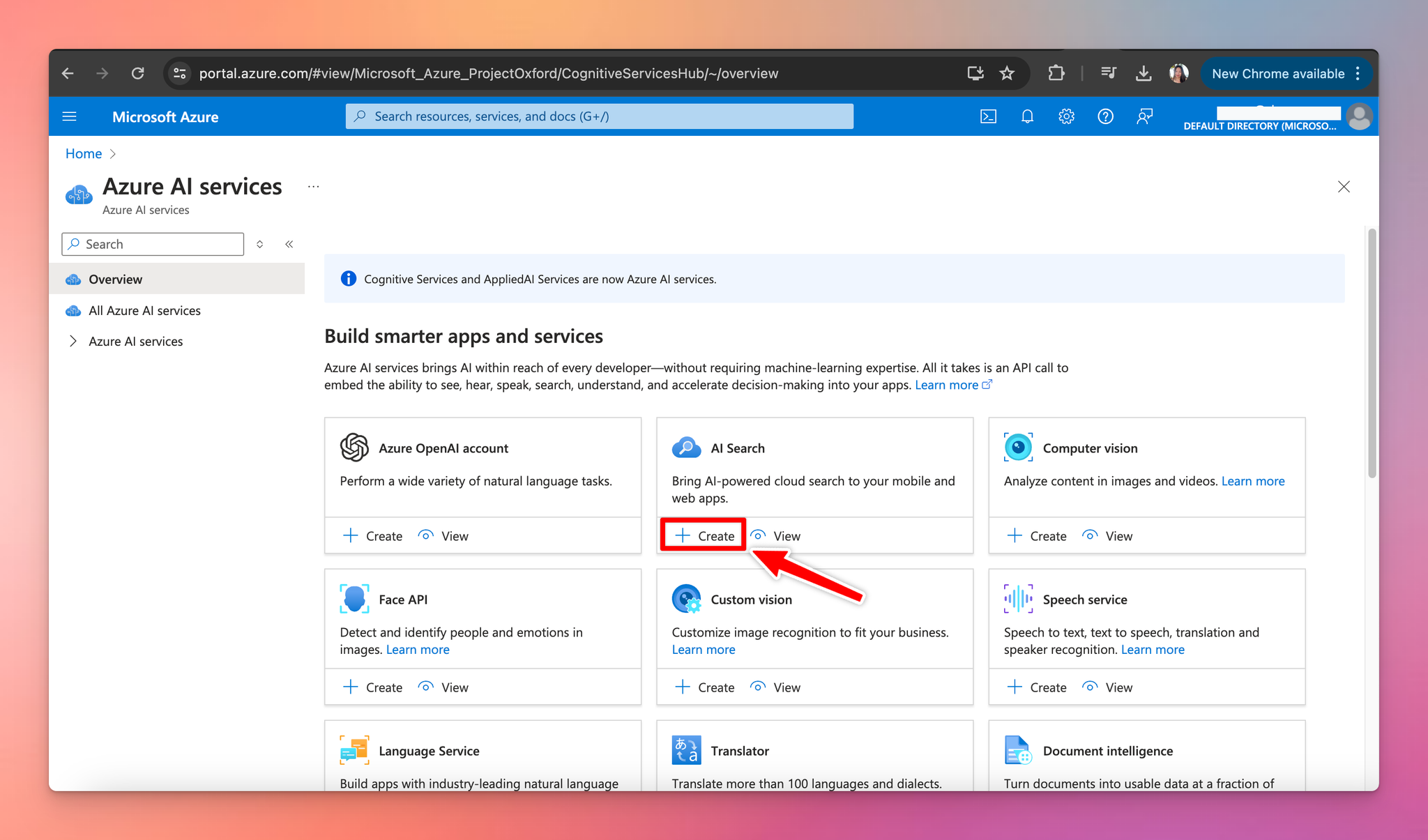View Speech service resources

1107,687
